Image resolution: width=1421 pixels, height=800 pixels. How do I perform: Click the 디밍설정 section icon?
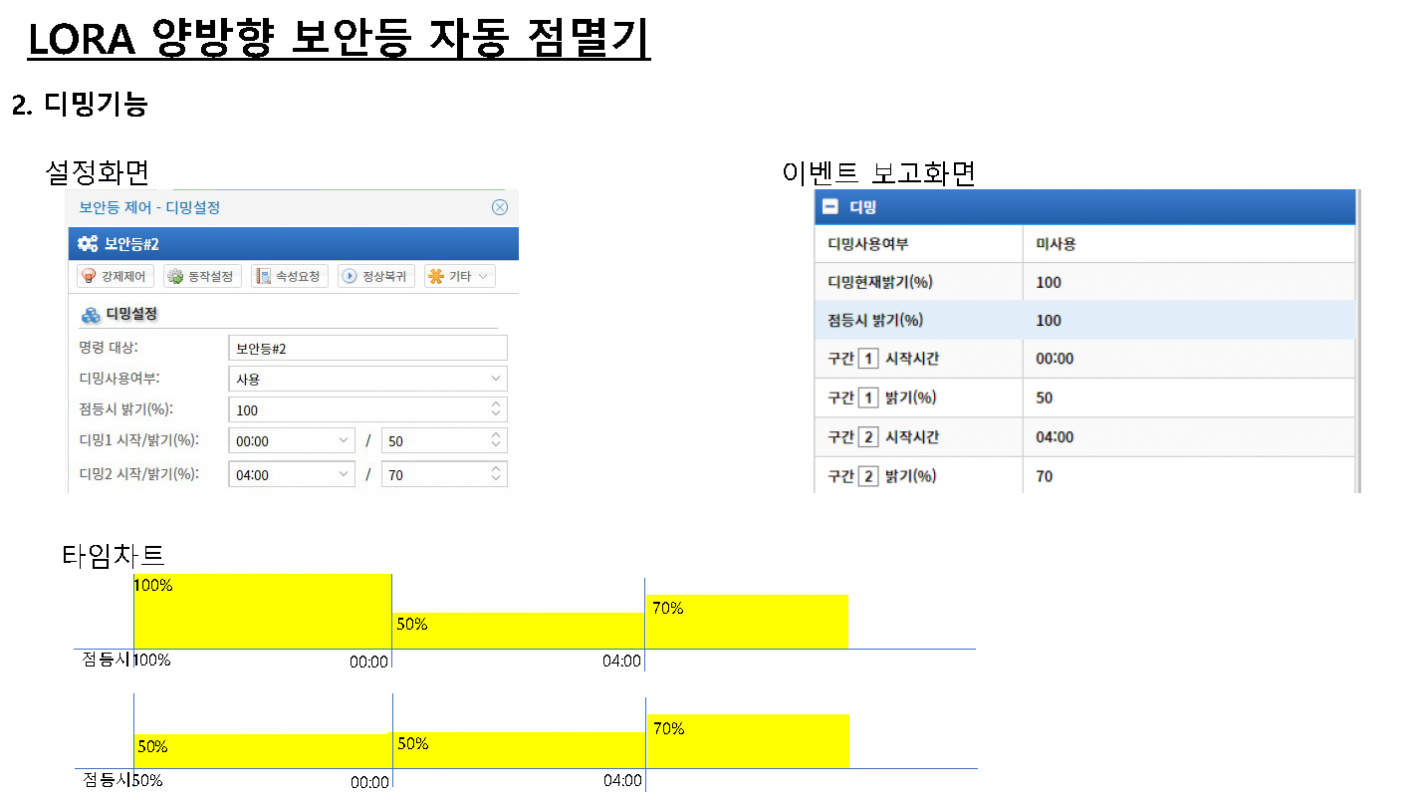90,315
